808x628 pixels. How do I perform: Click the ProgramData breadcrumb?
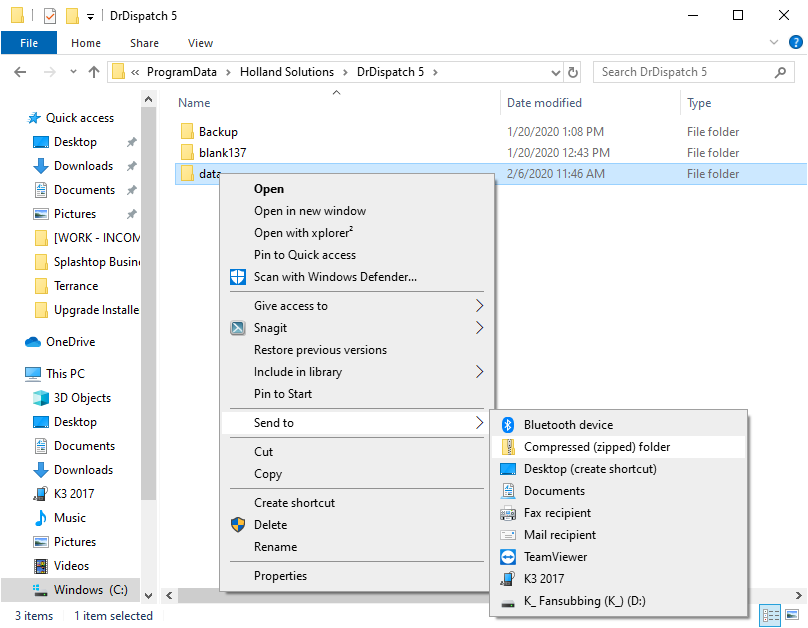coord(181,72)
